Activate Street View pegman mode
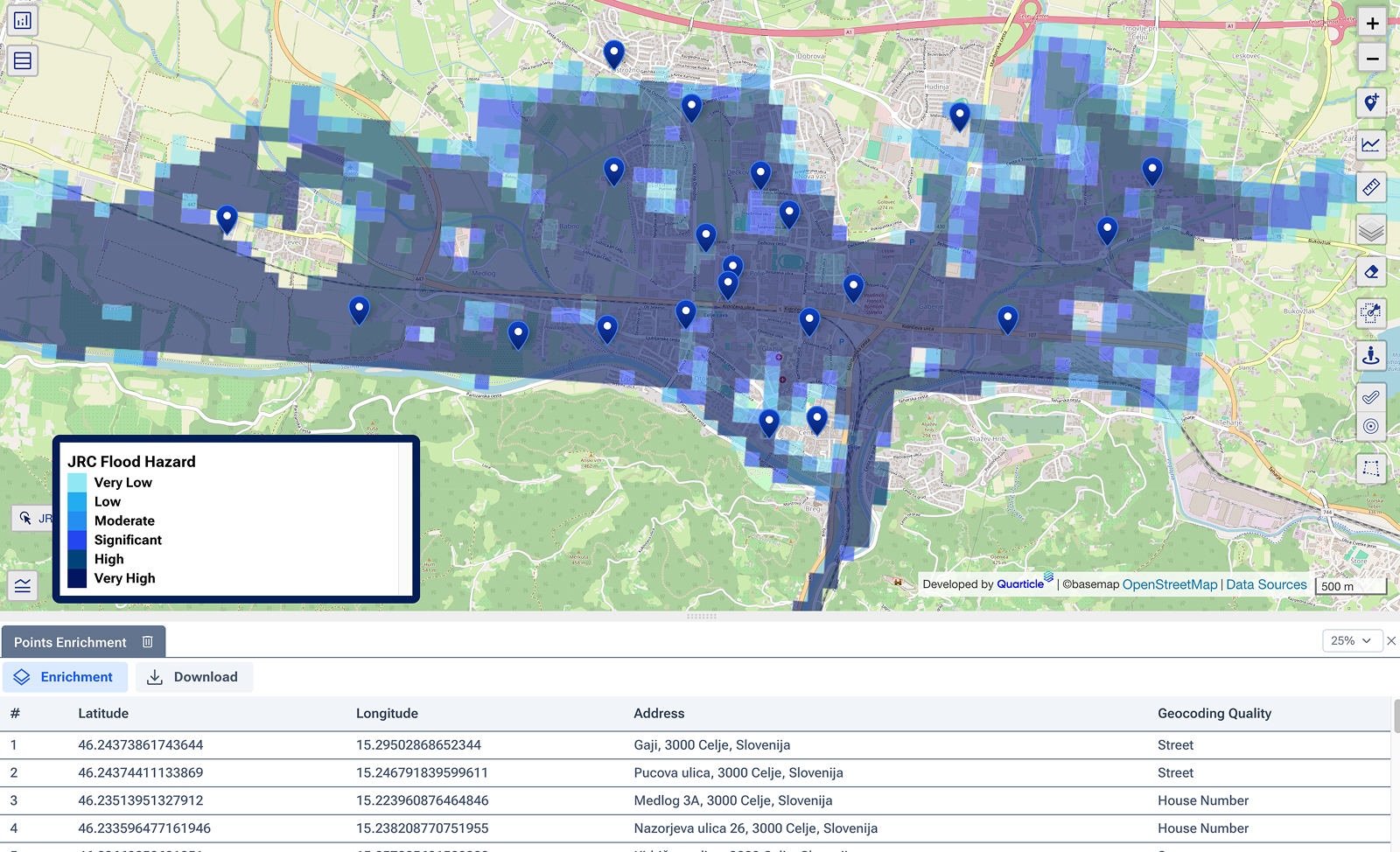The image size is (1400, 852). 1370,356
